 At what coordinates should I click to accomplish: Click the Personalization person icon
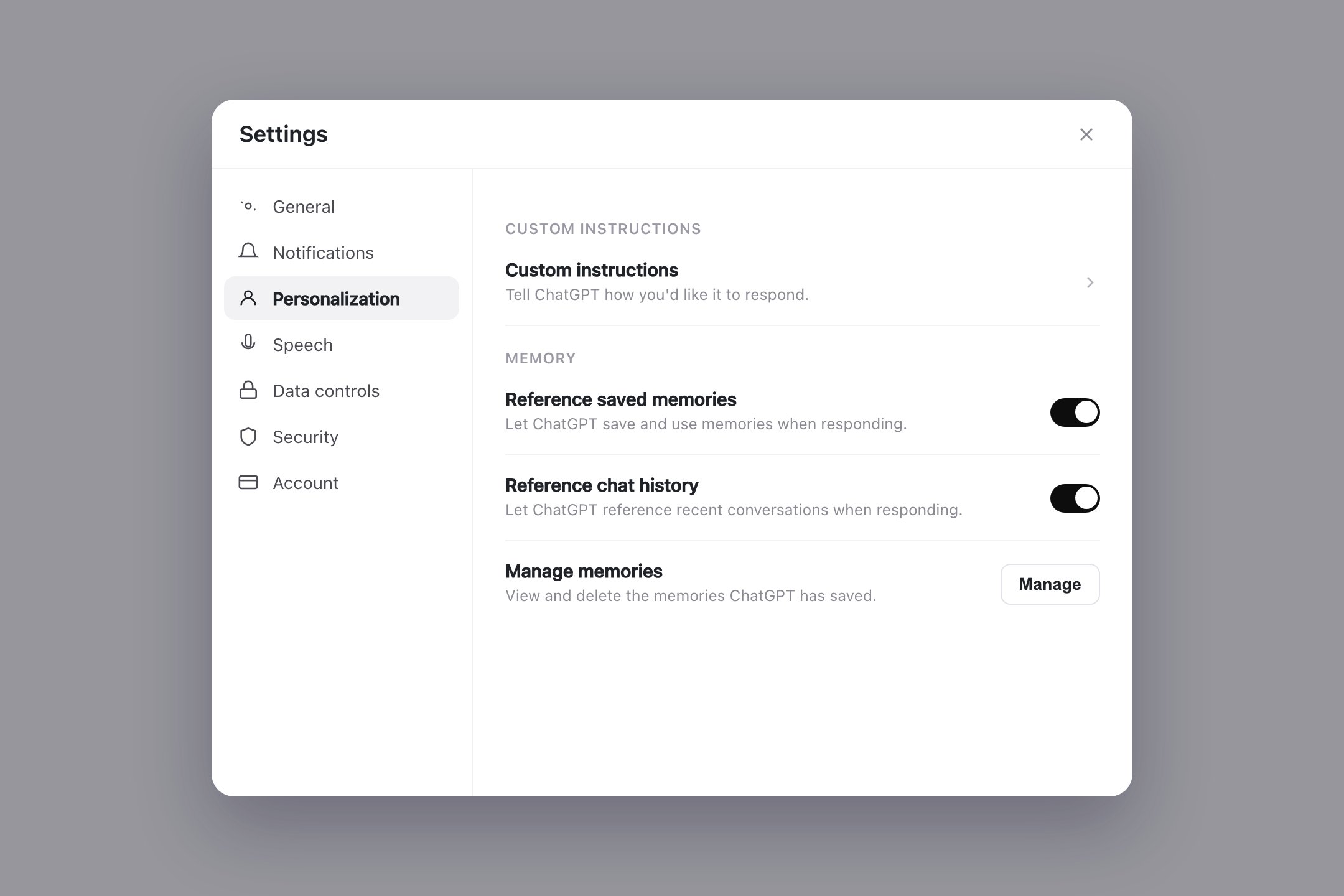click(x=248, y=298)
